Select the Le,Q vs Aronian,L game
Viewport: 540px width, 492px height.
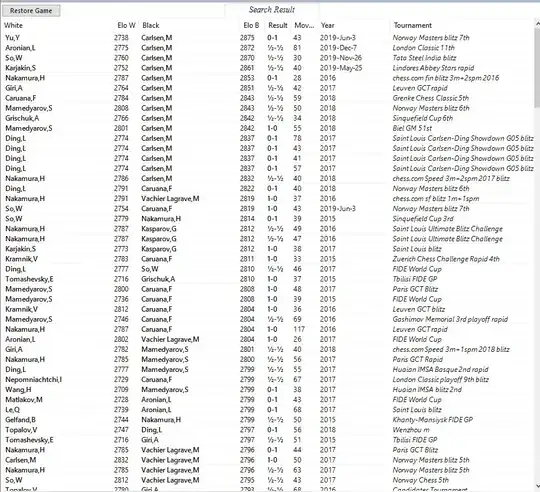pos(267,410)
